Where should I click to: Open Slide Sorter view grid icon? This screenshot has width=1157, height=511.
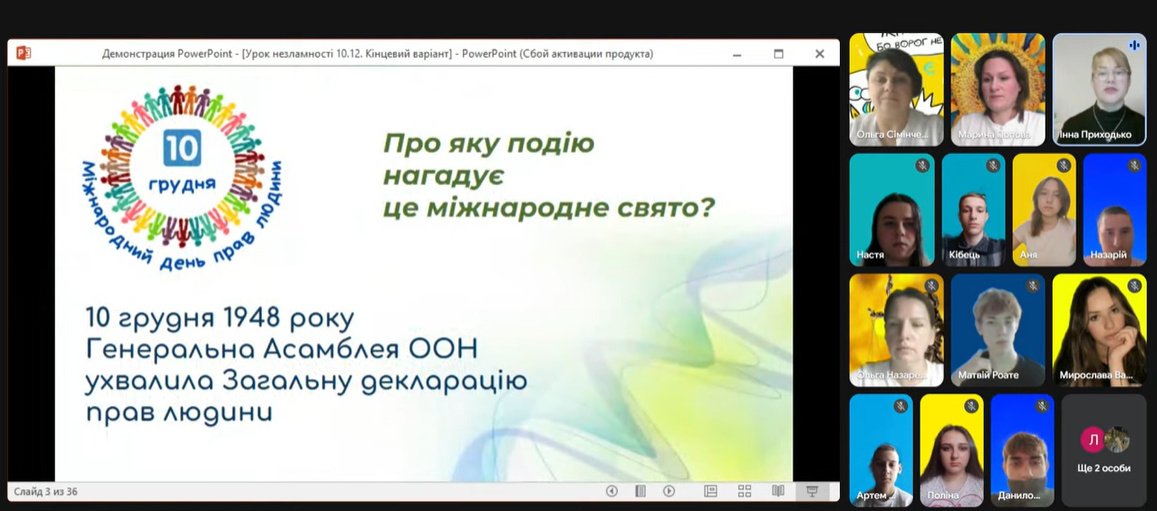[744, 491]
